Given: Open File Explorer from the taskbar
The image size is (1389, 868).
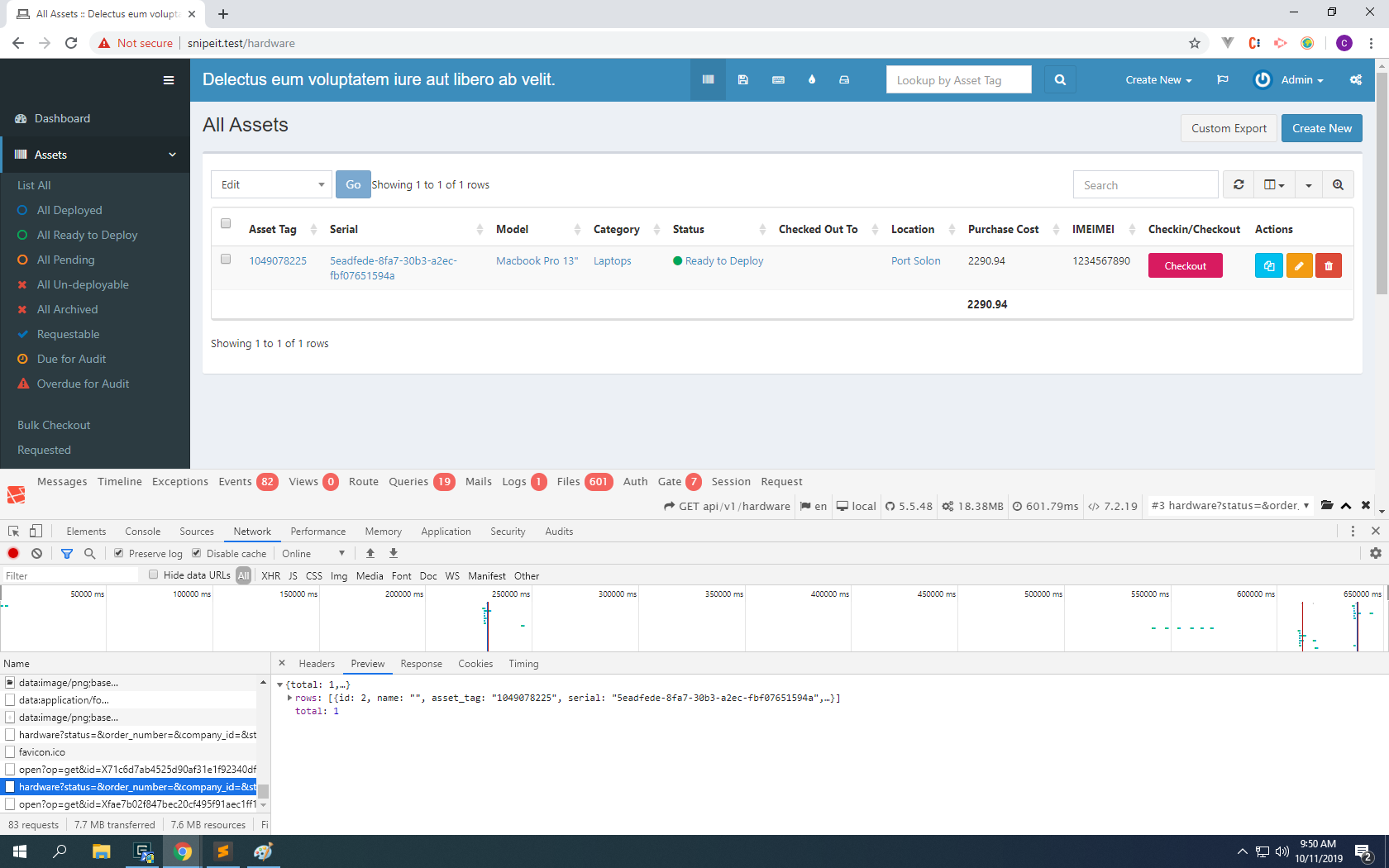Looking at the screenshot, I should [101, 851].
